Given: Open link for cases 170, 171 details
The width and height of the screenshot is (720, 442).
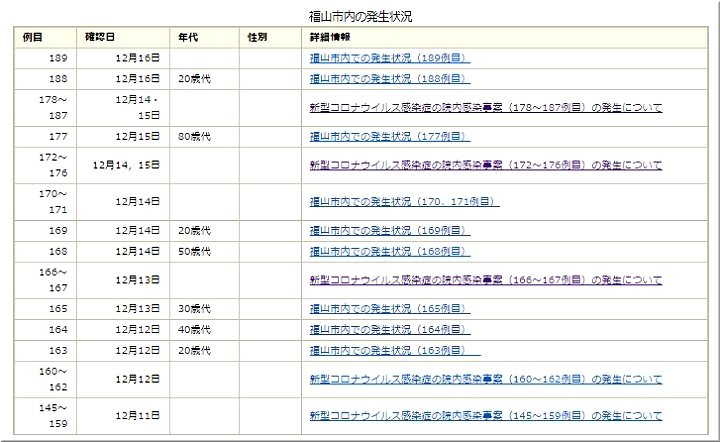Looking at the screenshot, I should tap(404, 202).
